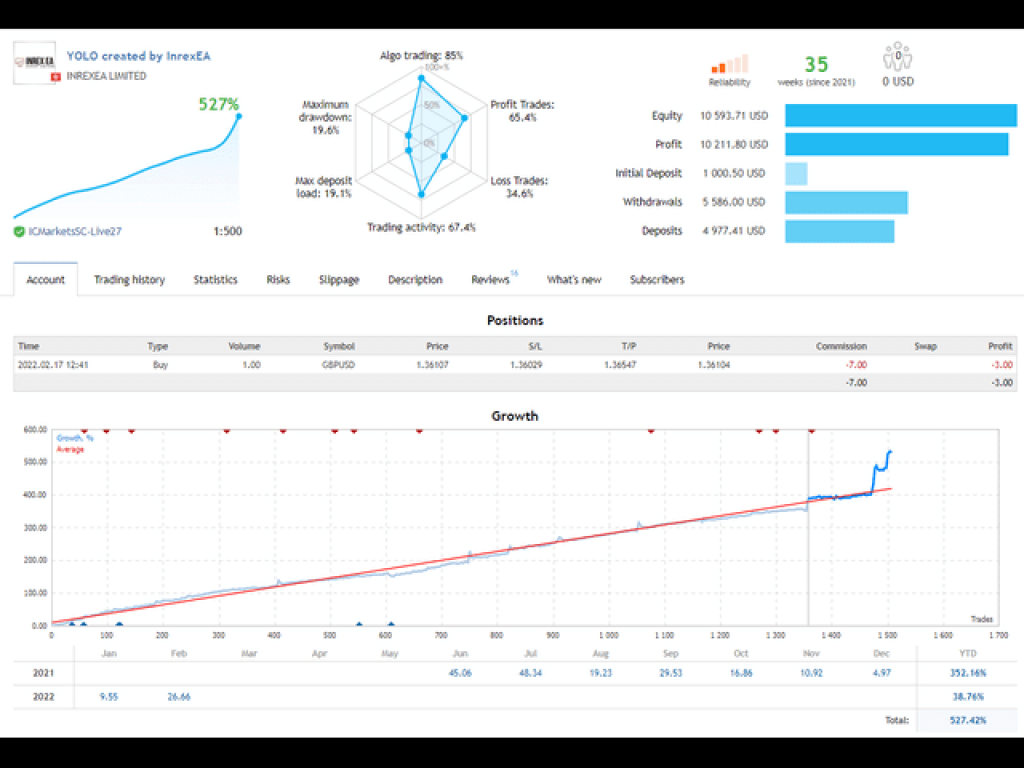Click the orange Reliability bars icon
The width and height of the screenshot is (1024, 768).
[728, 63]
